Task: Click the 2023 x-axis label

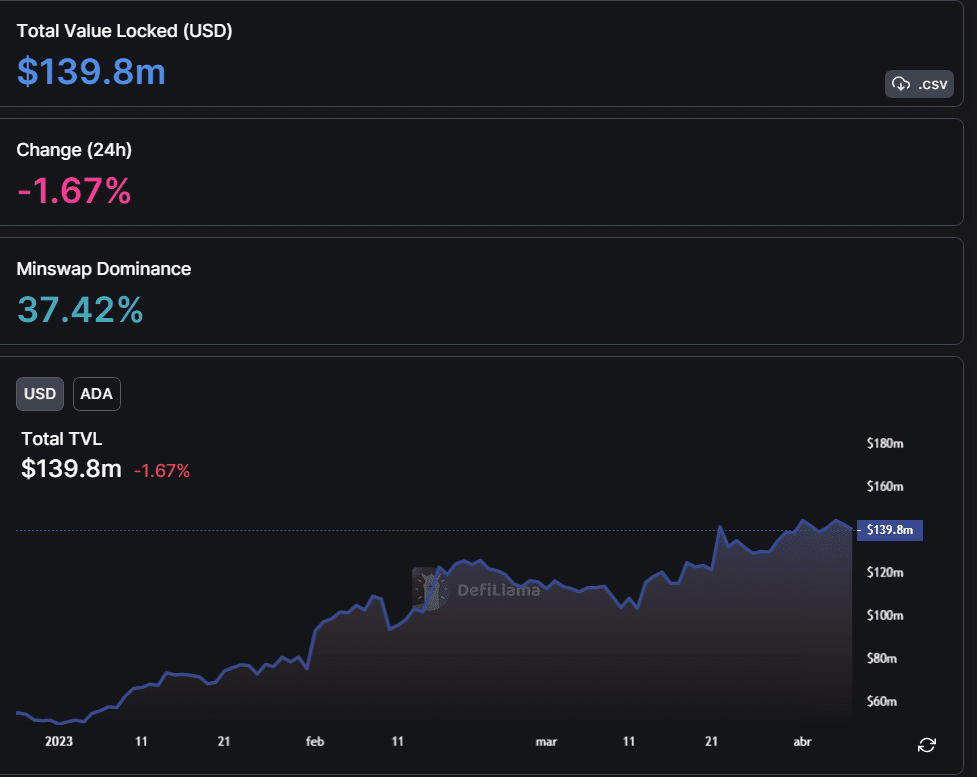Action: [x=59, y=741]
